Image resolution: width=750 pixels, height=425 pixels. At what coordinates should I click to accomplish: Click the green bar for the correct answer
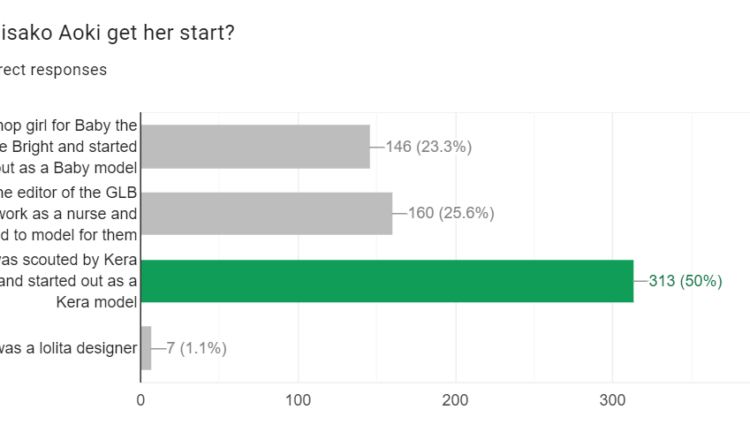coord(387,280)
